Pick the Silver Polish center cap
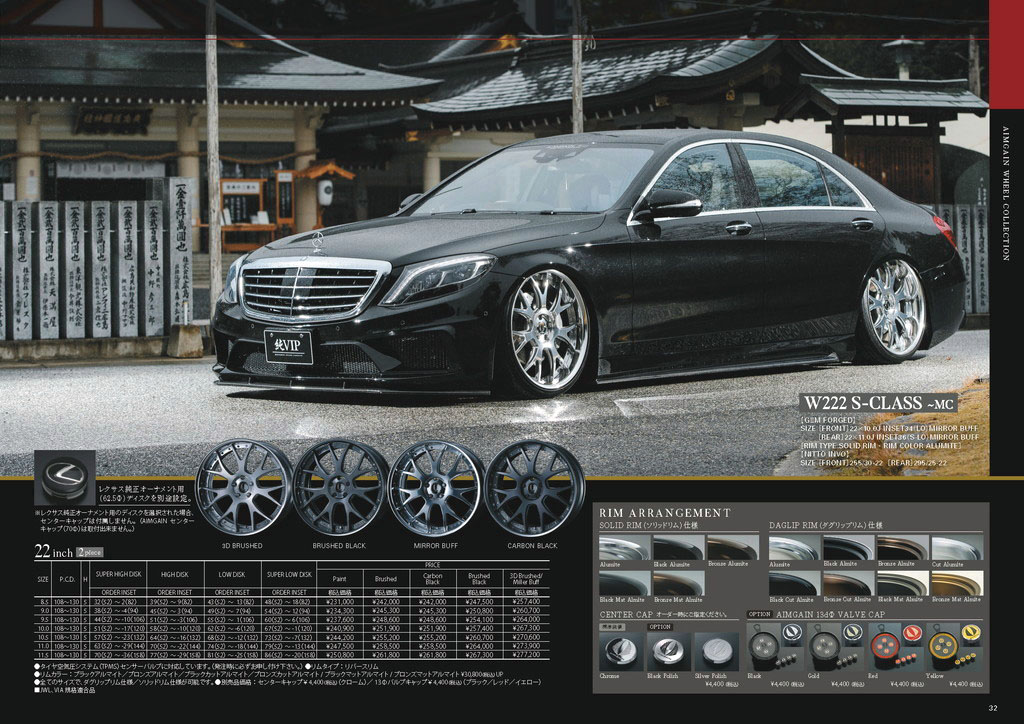Screen dimensions: 1024x724 tap(716, 651)
